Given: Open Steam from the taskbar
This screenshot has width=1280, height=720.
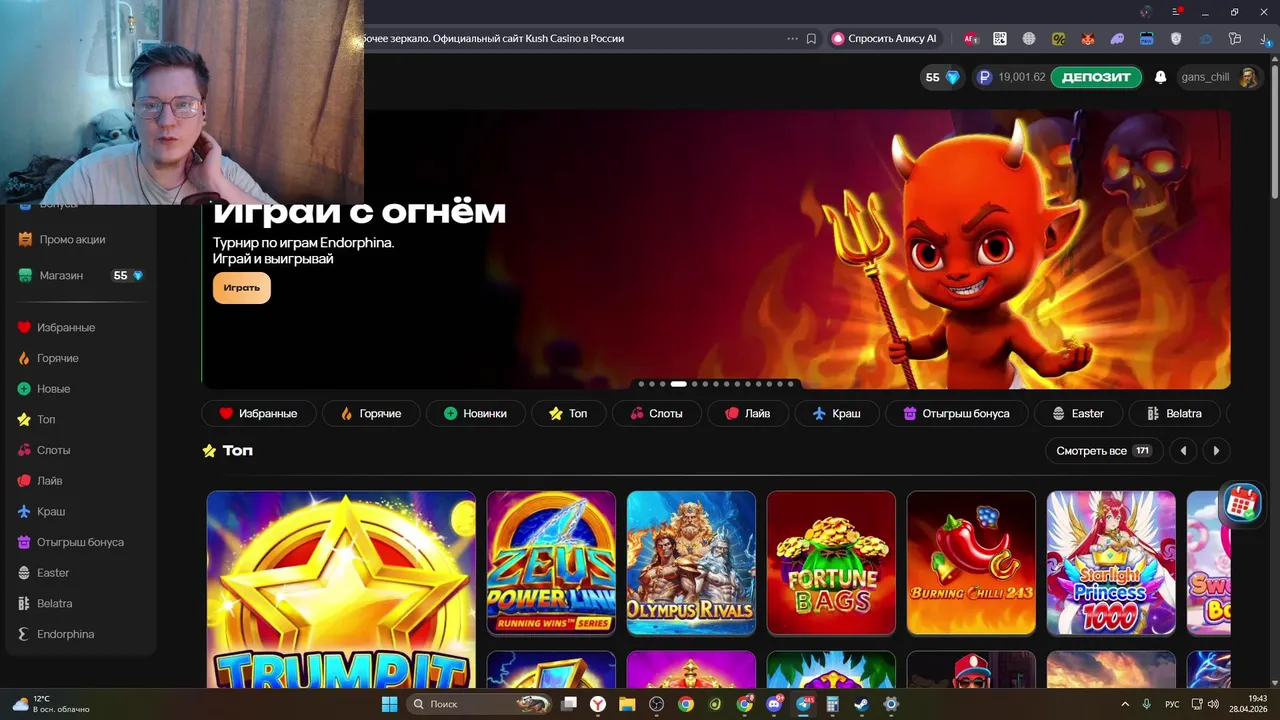Looking at the screenshot, I should point(861,704).
